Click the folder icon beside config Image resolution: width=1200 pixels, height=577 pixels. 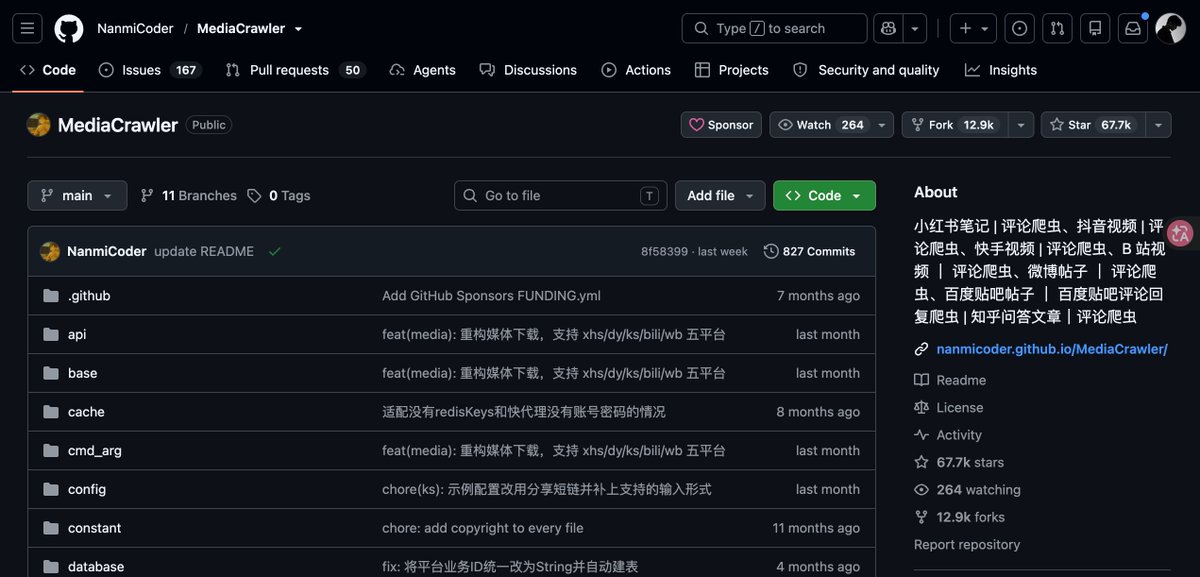[x=51, y=489]
